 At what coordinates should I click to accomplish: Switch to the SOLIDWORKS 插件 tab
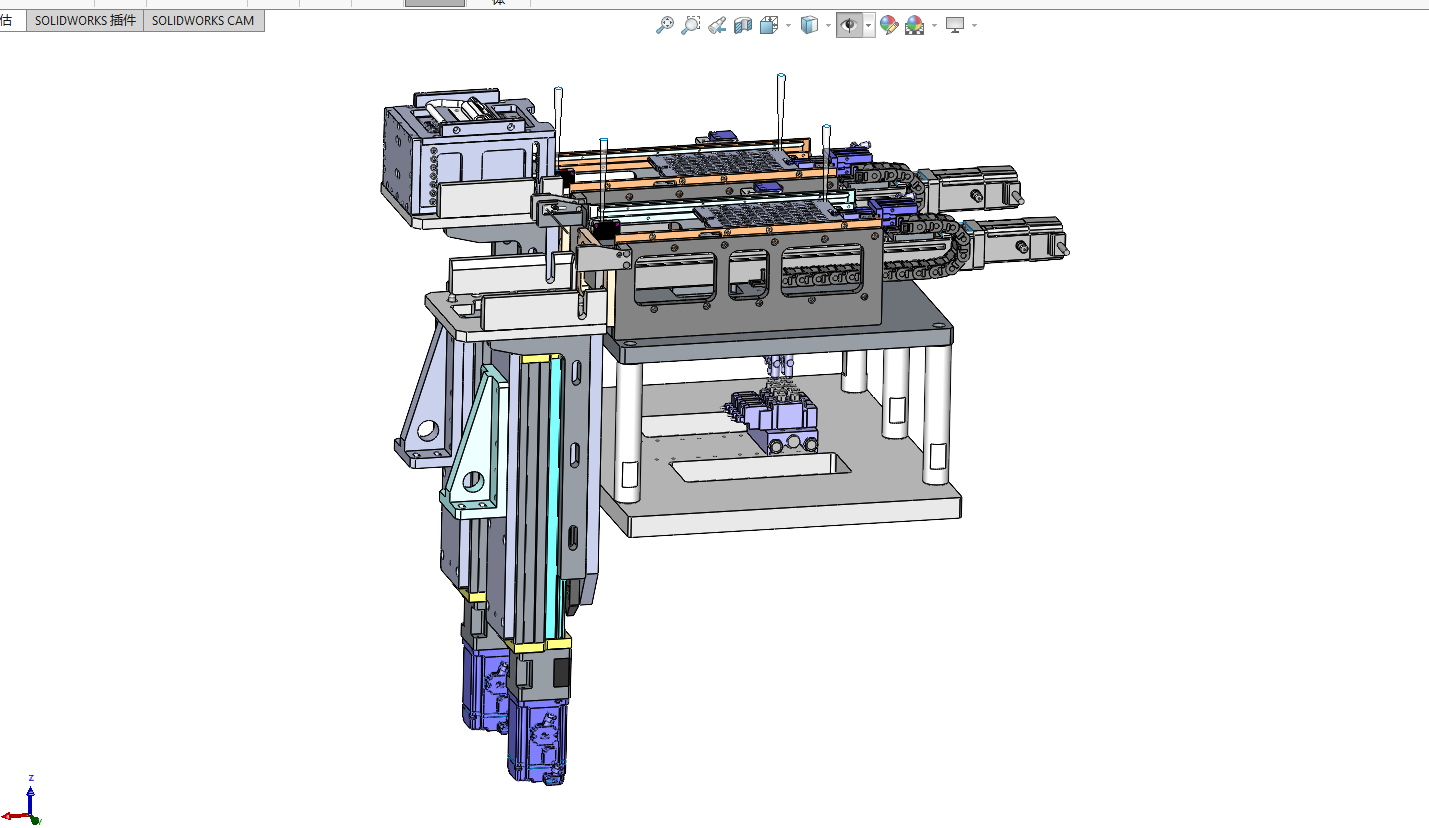[85, 21]
